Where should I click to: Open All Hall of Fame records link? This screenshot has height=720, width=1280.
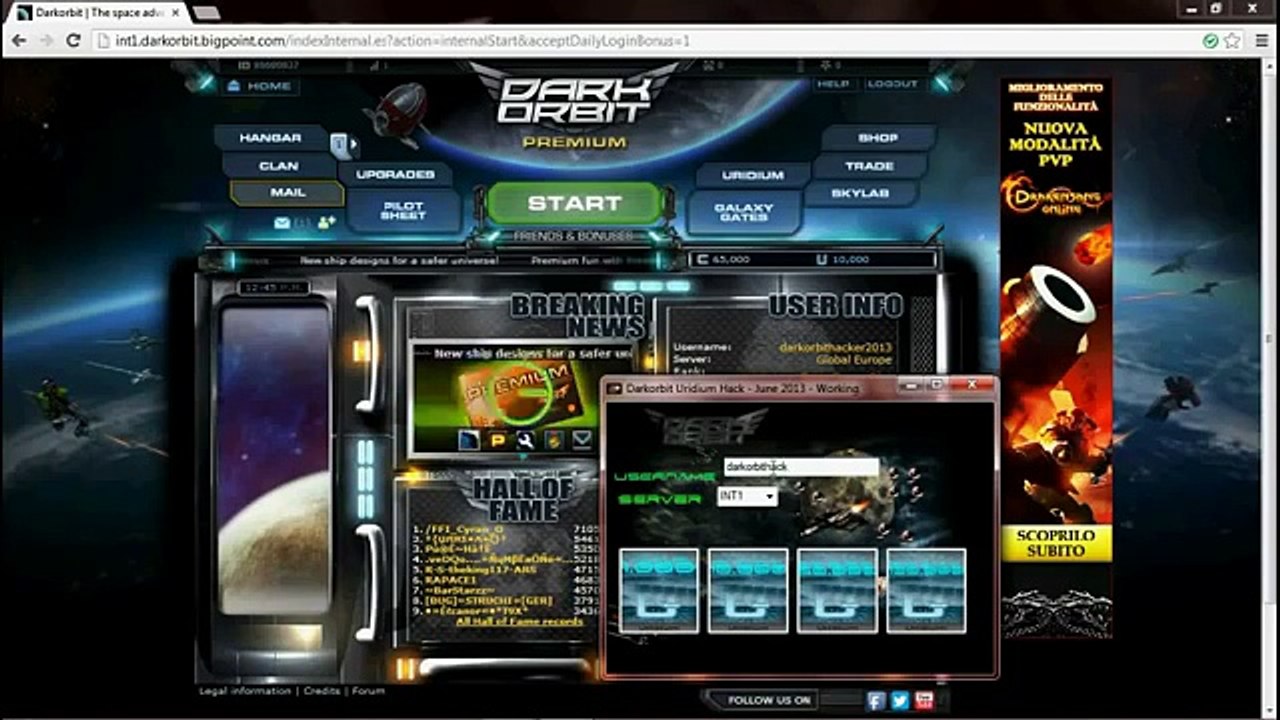pyautogui.click(x=519, y=621)
